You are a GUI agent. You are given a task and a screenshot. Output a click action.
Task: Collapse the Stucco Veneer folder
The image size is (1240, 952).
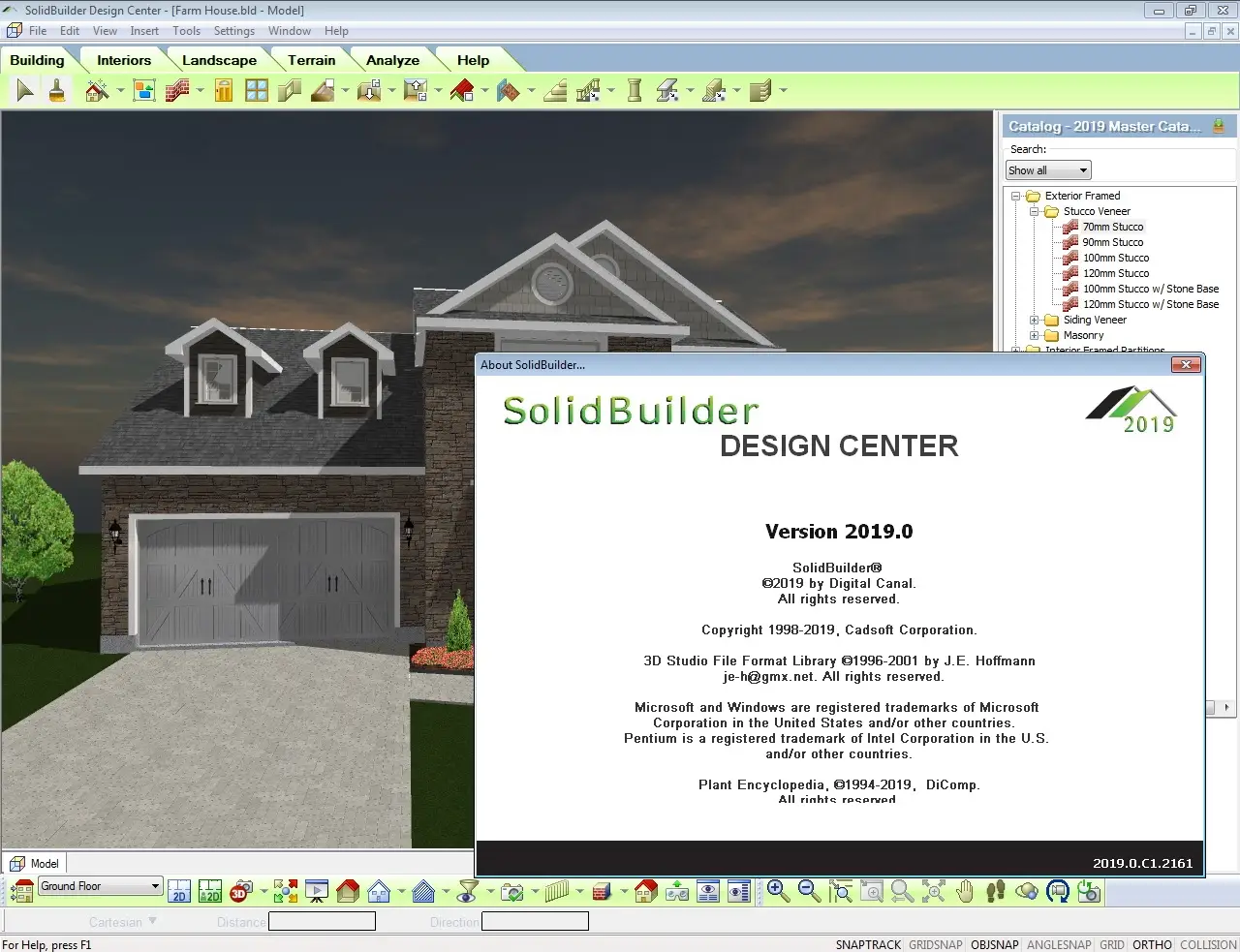(x=1034, y=211)
